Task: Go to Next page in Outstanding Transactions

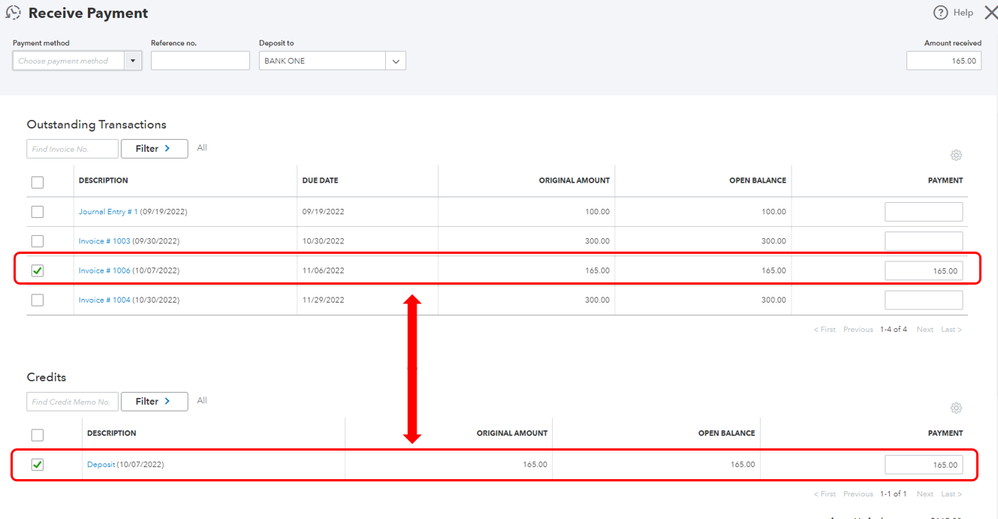Action: (x=925, y=329)
